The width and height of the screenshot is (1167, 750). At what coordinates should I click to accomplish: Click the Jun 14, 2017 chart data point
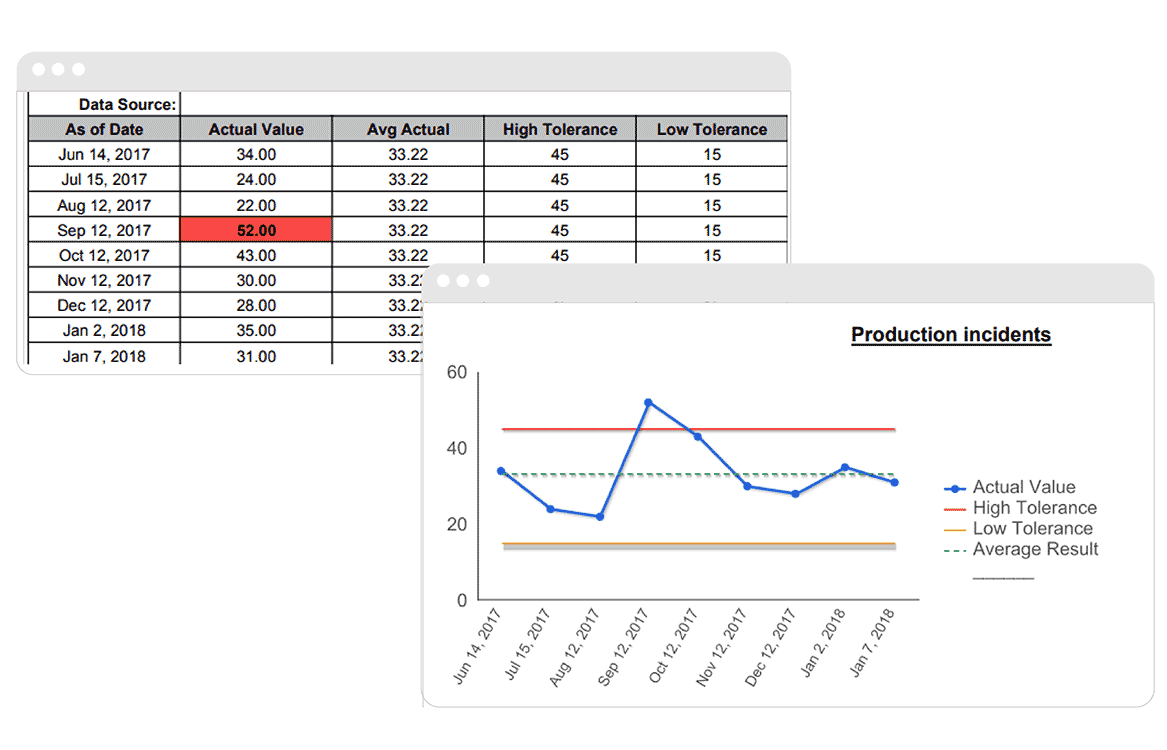pyautogui.click(x=501, y=471)
